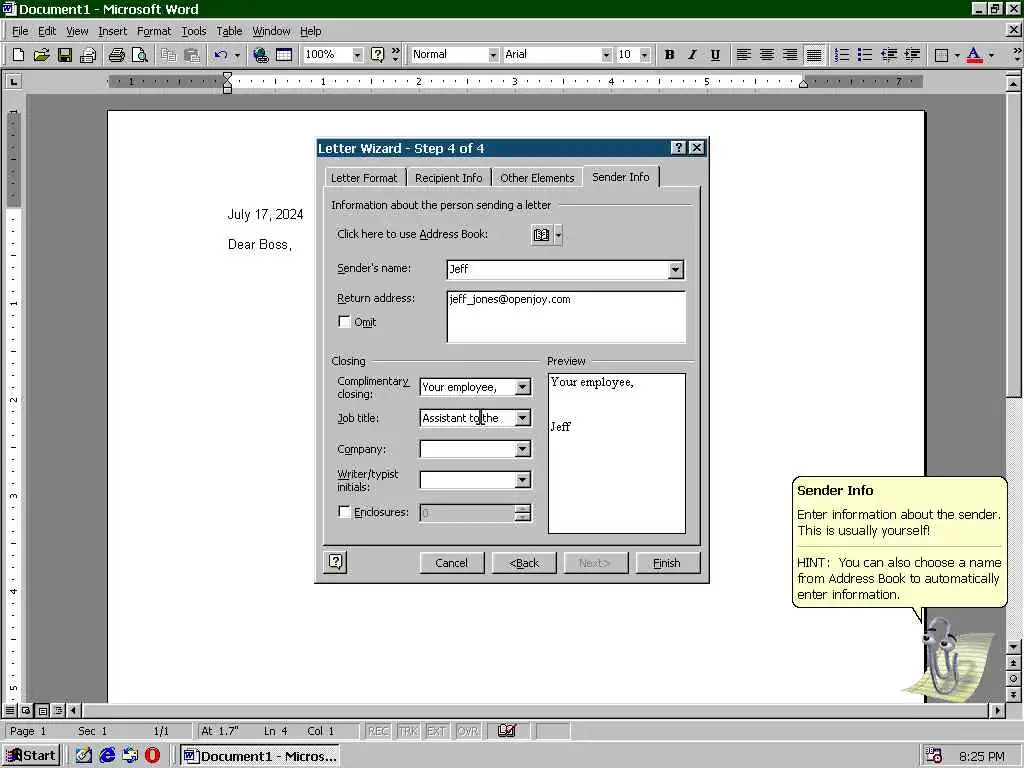Switch to Outline view using the bottom-left view button

coord(58,710)
